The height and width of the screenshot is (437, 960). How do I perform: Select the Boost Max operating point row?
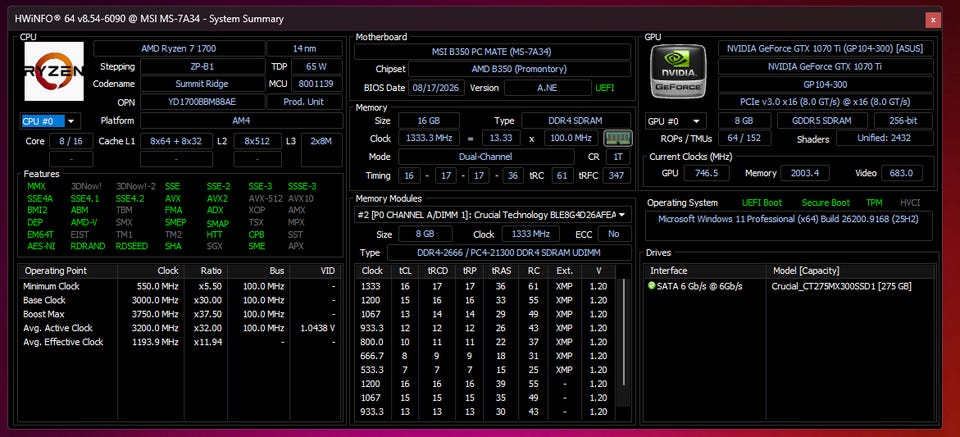click(x=180, y=314)
